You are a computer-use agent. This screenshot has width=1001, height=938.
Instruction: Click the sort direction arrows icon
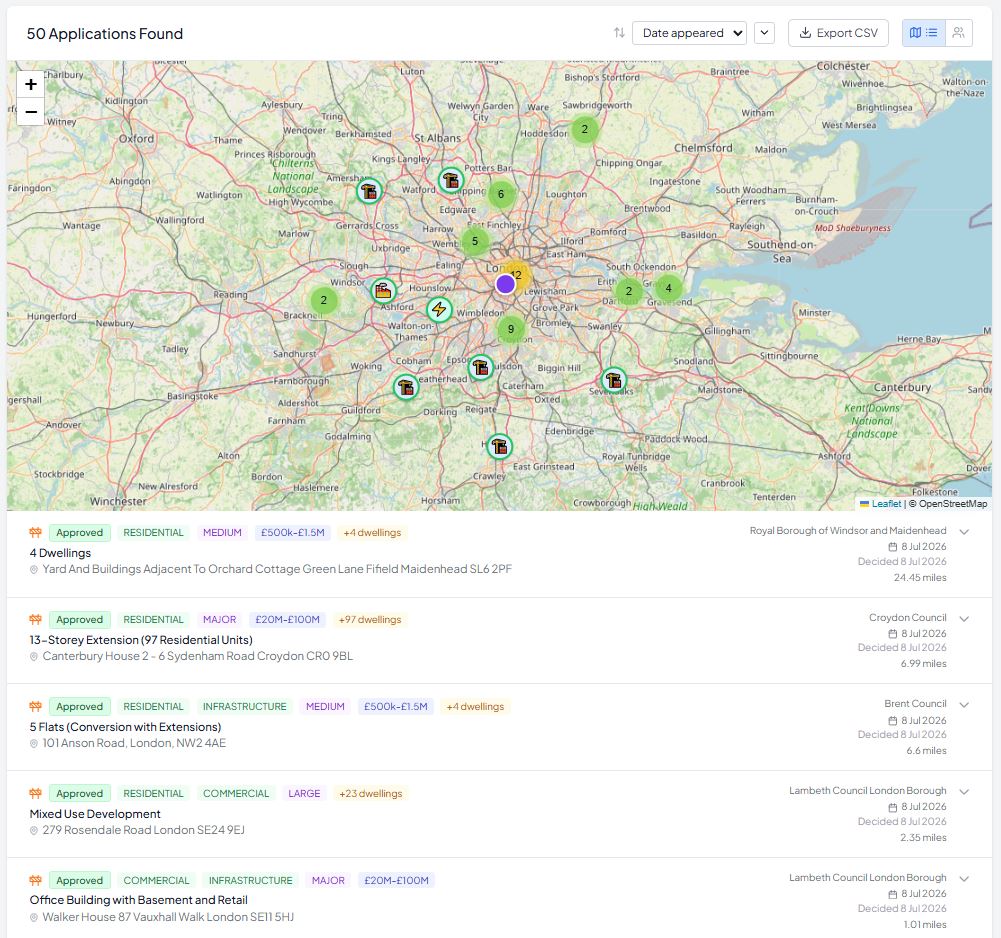pos(619,33)
